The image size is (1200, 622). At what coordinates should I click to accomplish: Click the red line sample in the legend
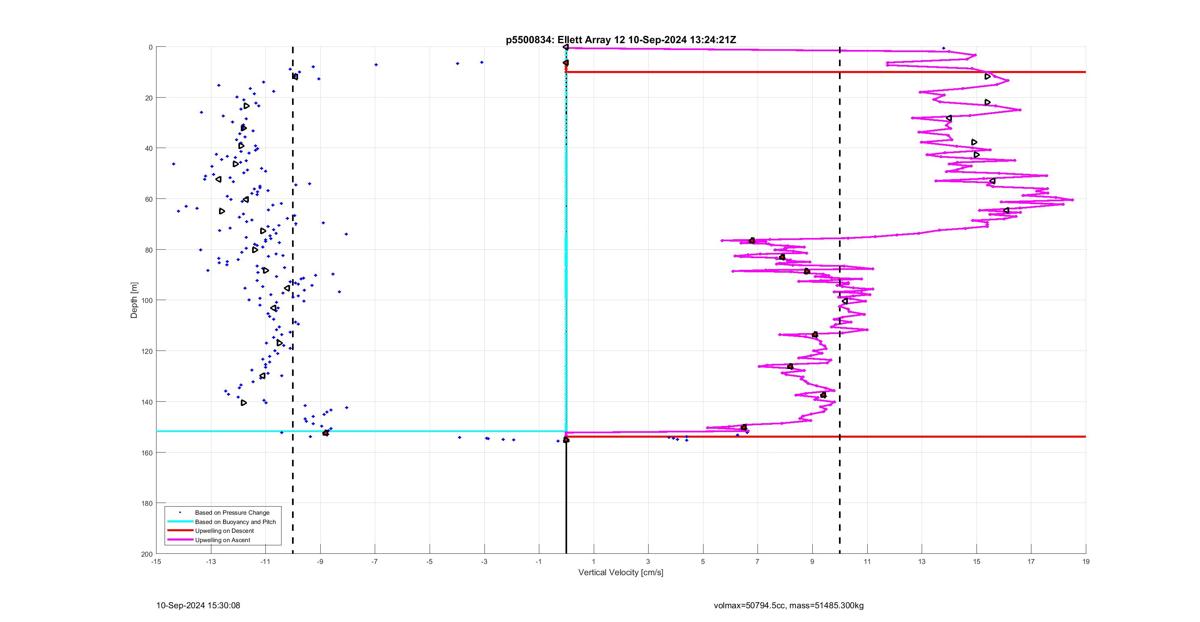(180, 530)
